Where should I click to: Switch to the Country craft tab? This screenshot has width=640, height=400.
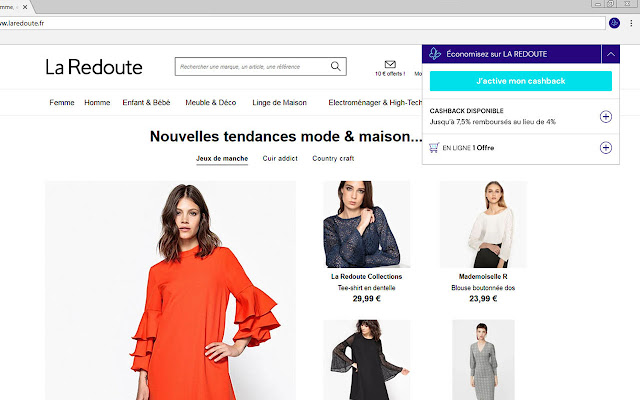pyautogui.click(x=333, y=158)
